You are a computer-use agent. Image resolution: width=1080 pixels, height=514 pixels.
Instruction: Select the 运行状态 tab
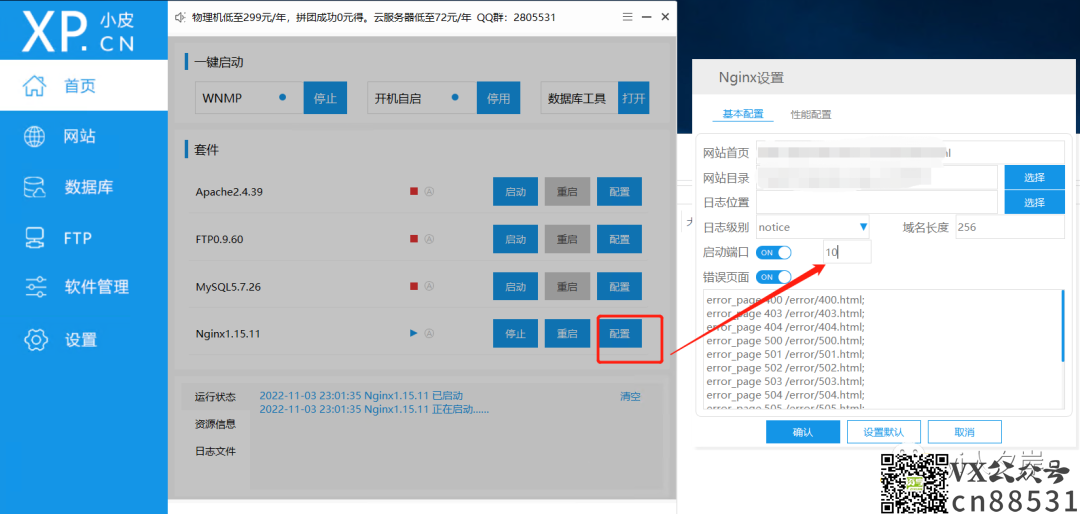(x=215, y=397)
